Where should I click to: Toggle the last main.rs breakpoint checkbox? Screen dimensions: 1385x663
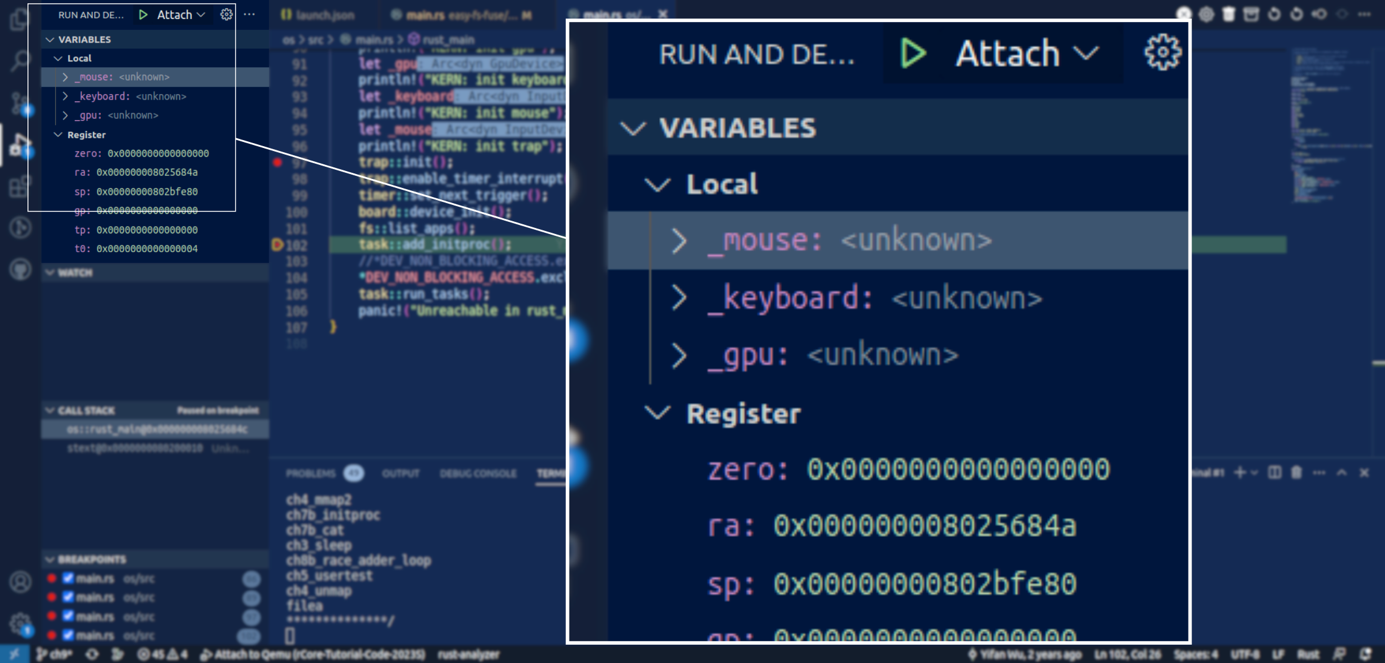pyautogui.click(x=68, y=635)
